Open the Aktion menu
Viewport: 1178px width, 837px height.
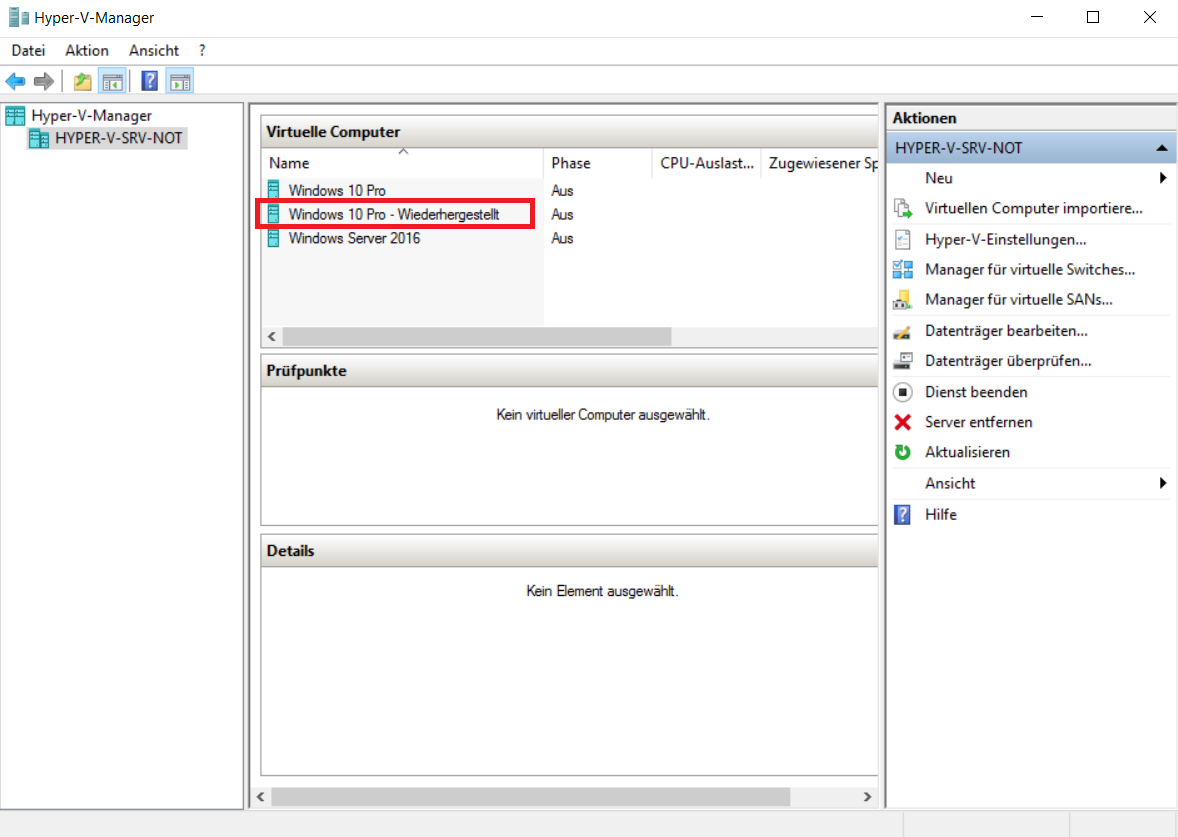[x=87, y=50]
